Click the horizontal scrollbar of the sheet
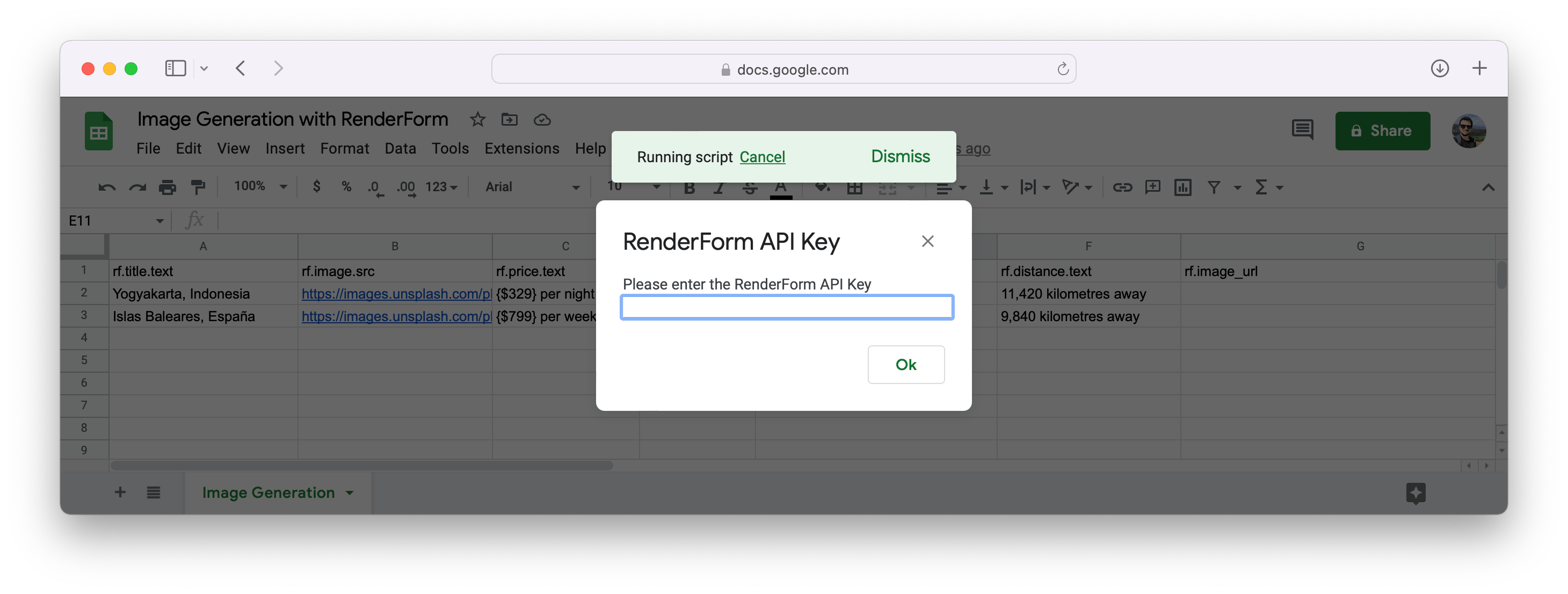Screen dimensions: 1568x594 click(x=361, y=466)
